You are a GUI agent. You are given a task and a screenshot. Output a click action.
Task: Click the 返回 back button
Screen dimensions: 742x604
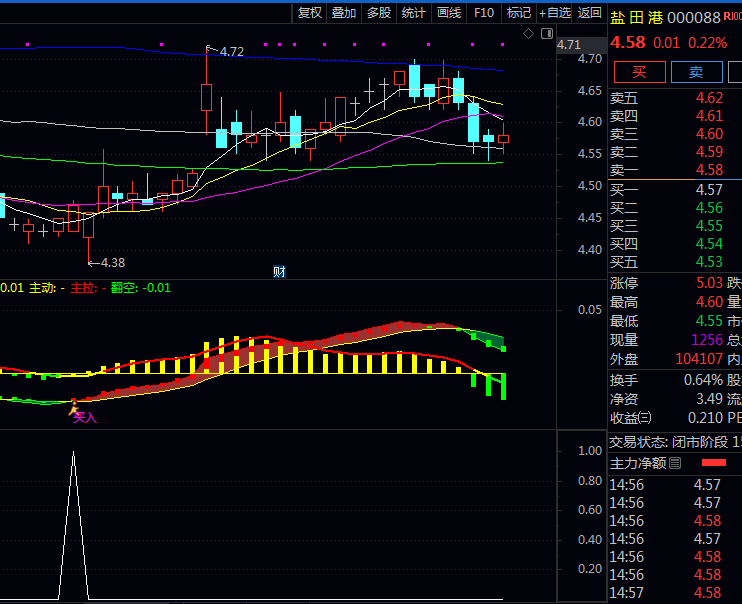click(x=590, y=13)
